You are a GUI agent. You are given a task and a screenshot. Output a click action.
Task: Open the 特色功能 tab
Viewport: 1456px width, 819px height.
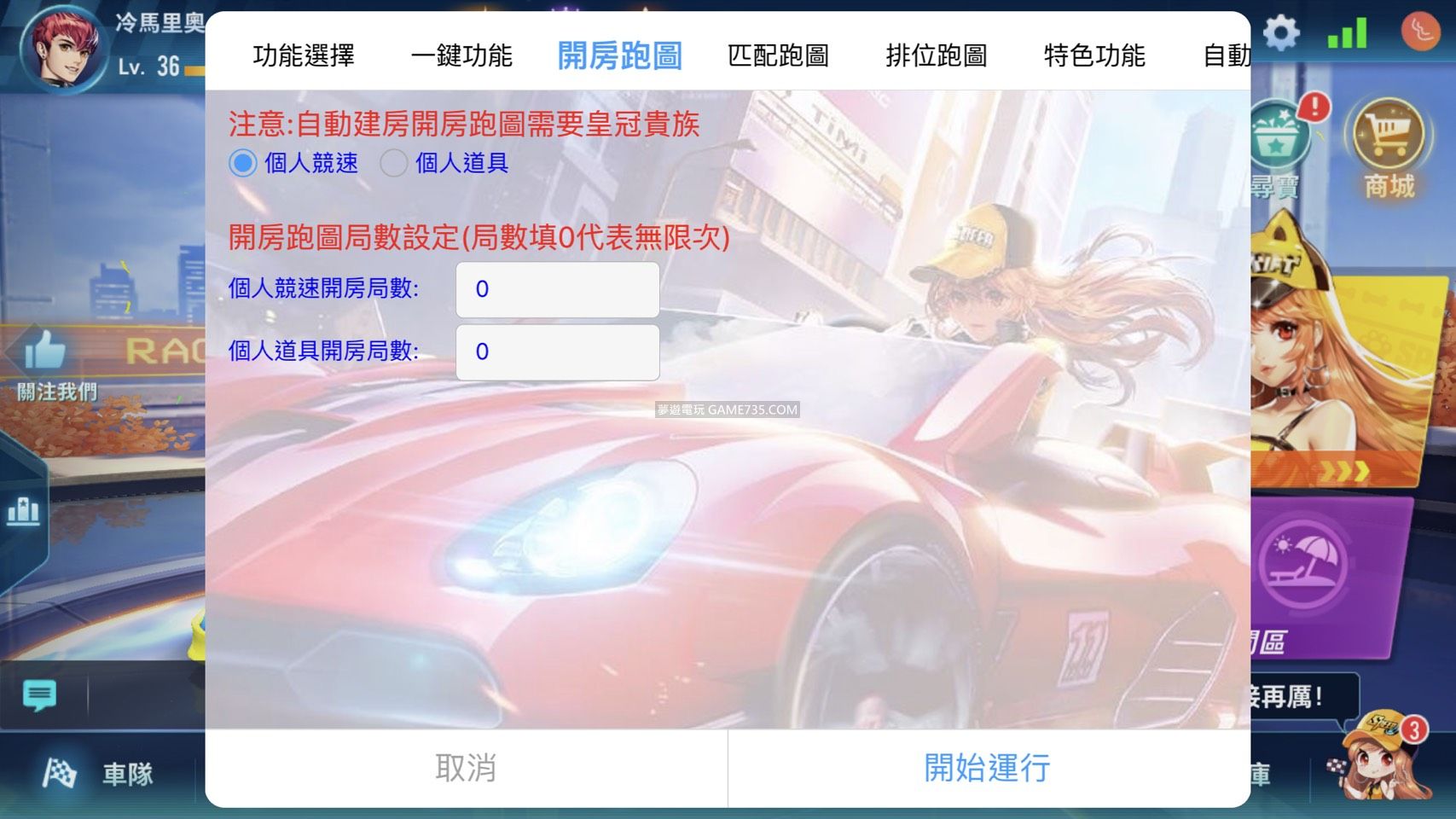[x=1093, y=55]
